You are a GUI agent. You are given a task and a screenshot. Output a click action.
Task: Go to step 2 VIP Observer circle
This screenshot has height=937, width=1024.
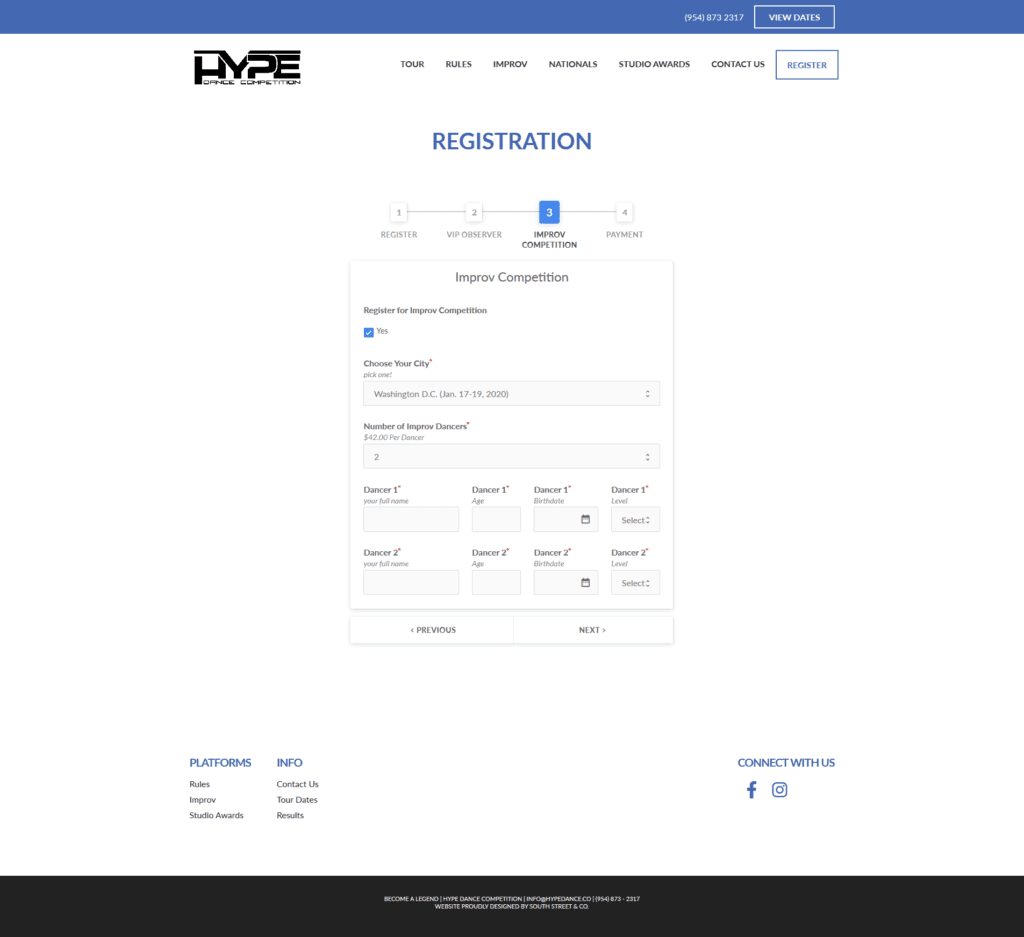tap(474, 212)
